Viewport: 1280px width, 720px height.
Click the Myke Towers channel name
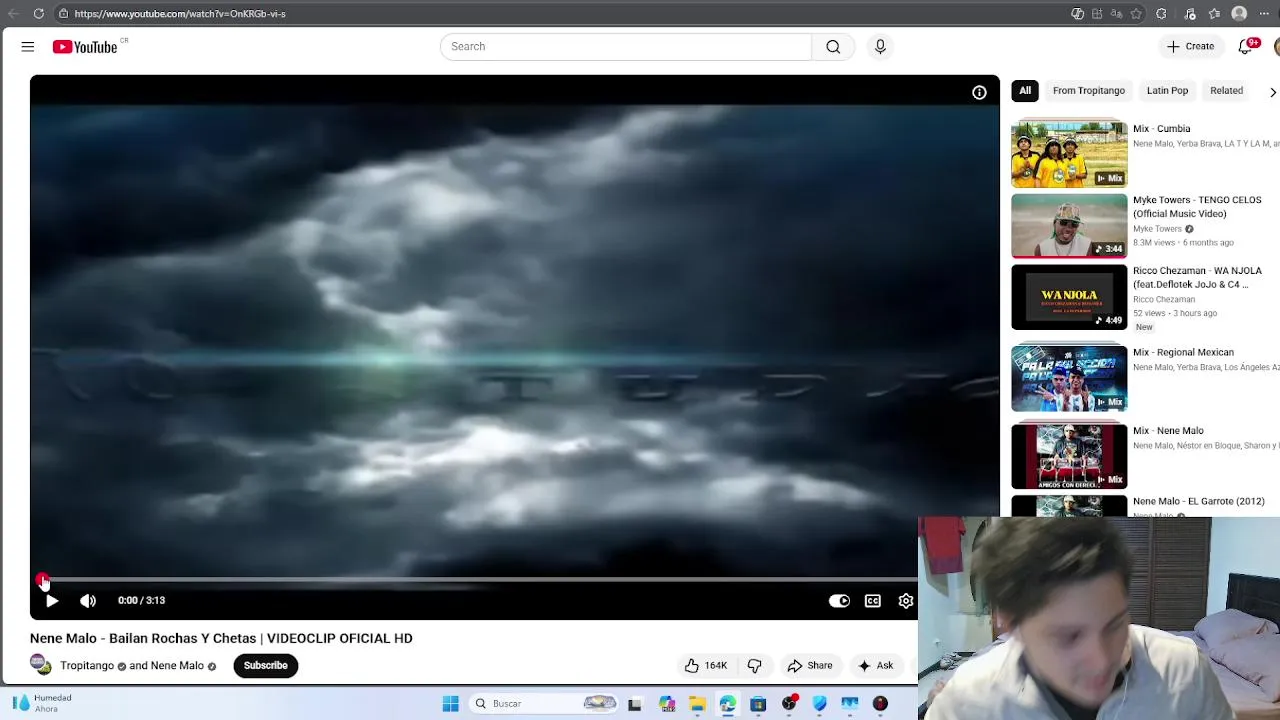(1157, 229)
